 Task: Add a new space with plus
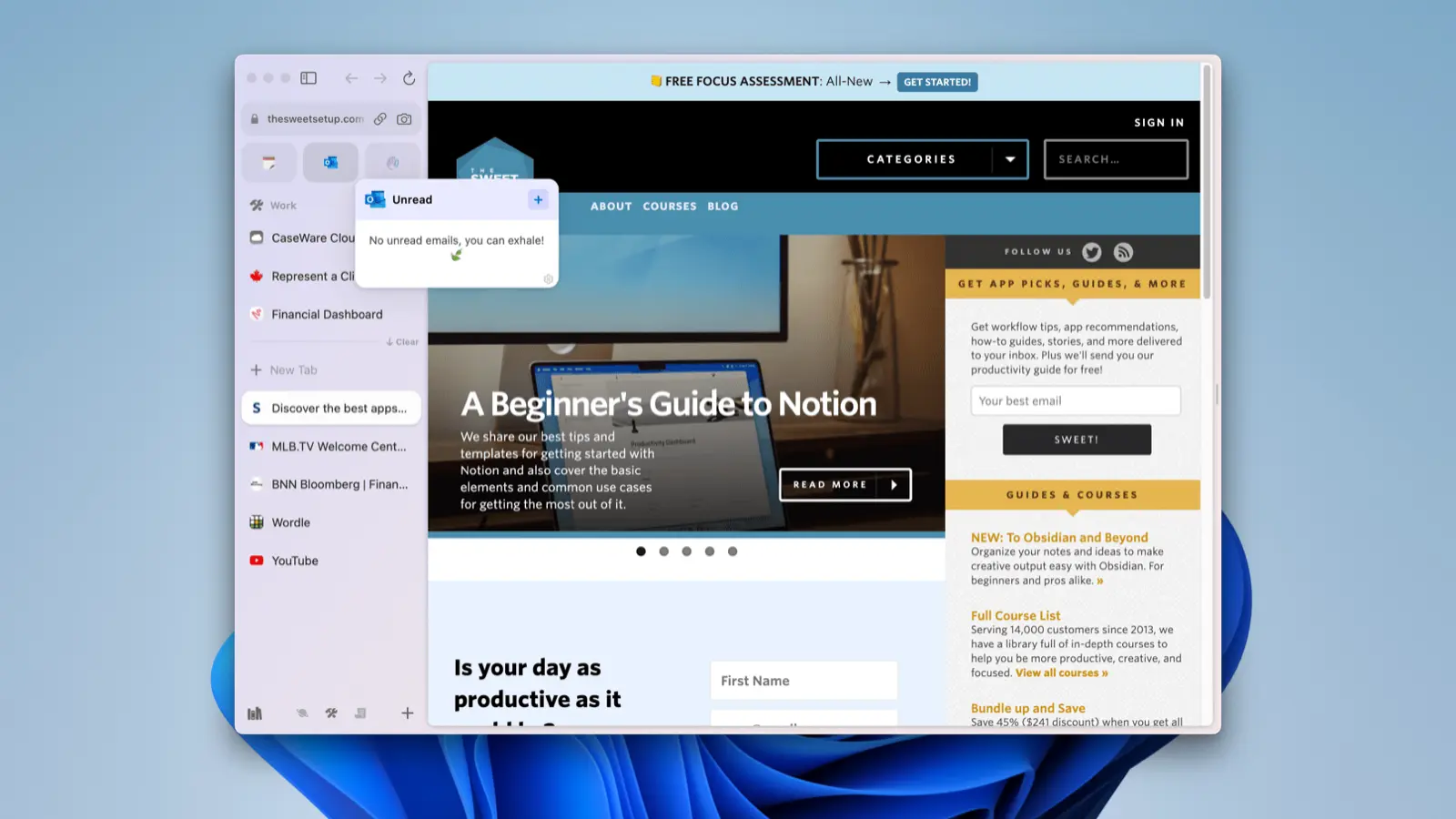coord(407,713)
